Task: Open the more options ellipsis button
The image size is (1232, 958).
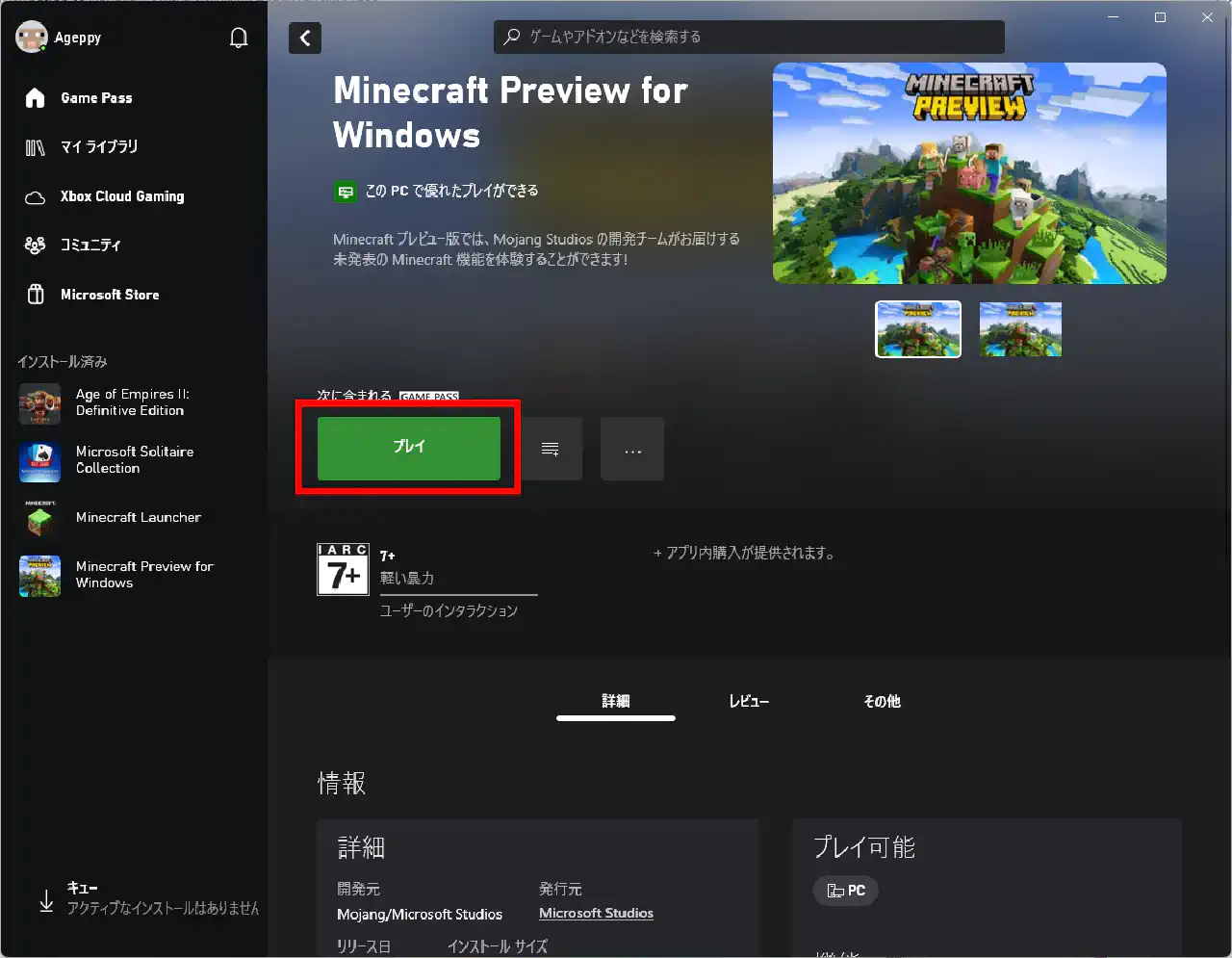Action: [x=632, y=449]
